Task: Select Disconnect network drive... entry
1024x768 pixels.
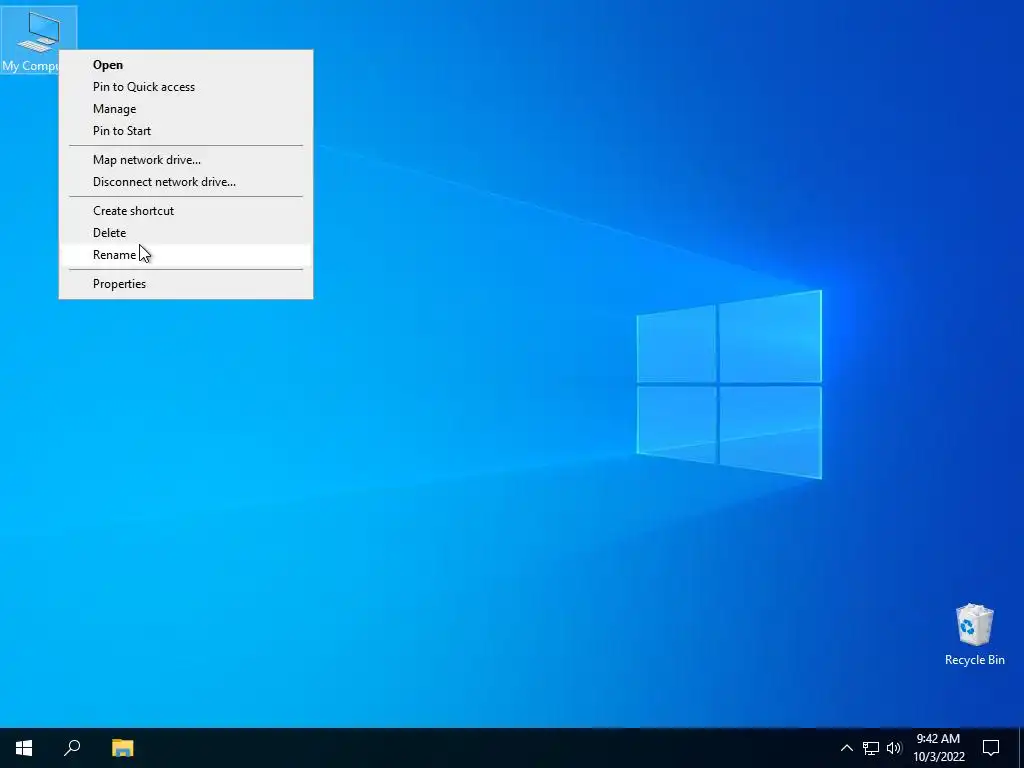Action: click(x=186, y=182)
